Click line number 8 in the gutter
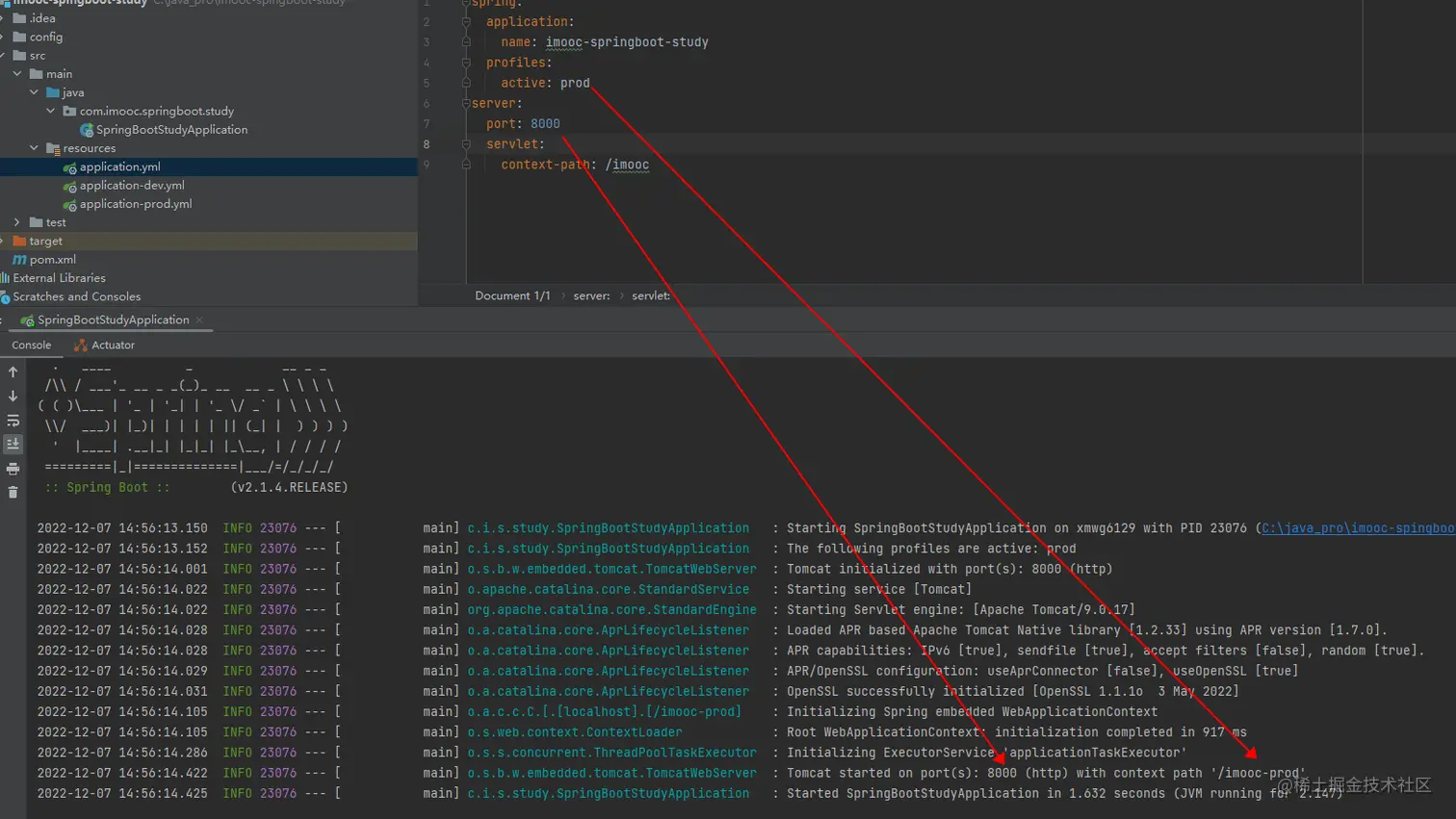 (x=427, y=144)
